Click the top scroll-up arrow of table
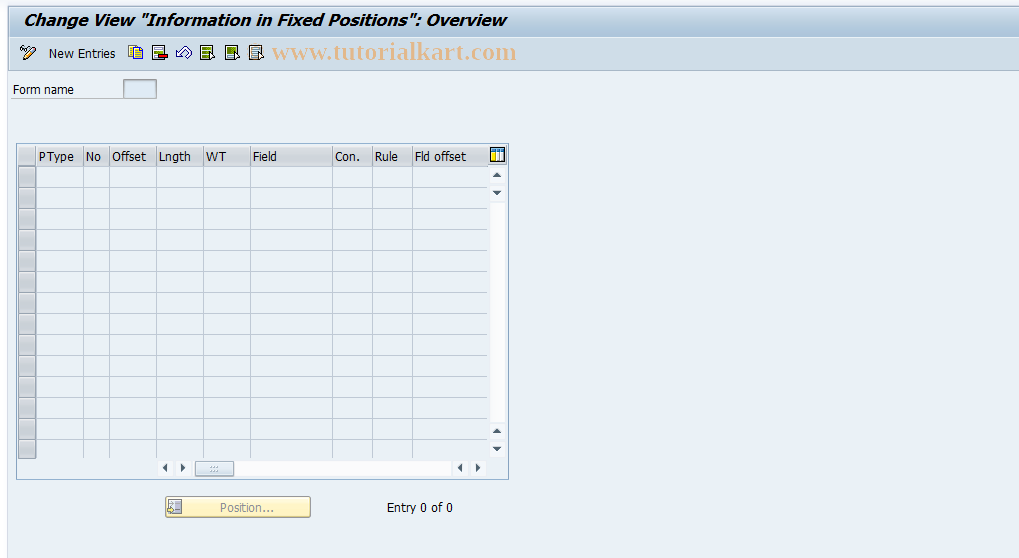This screenshot has width=1019, height=558. (x=497, y=175)
